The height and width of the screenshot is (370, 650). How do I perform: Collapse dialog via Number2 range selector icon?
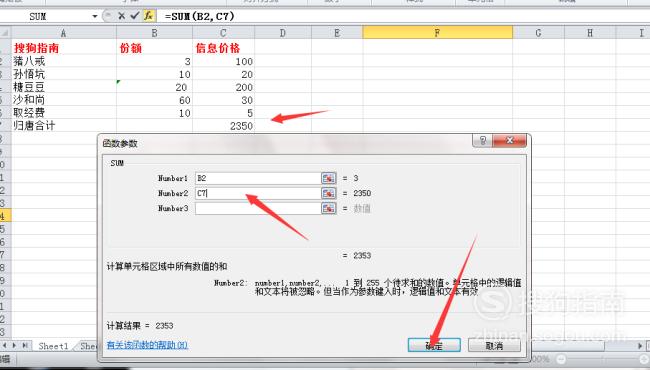coord(328,193)
